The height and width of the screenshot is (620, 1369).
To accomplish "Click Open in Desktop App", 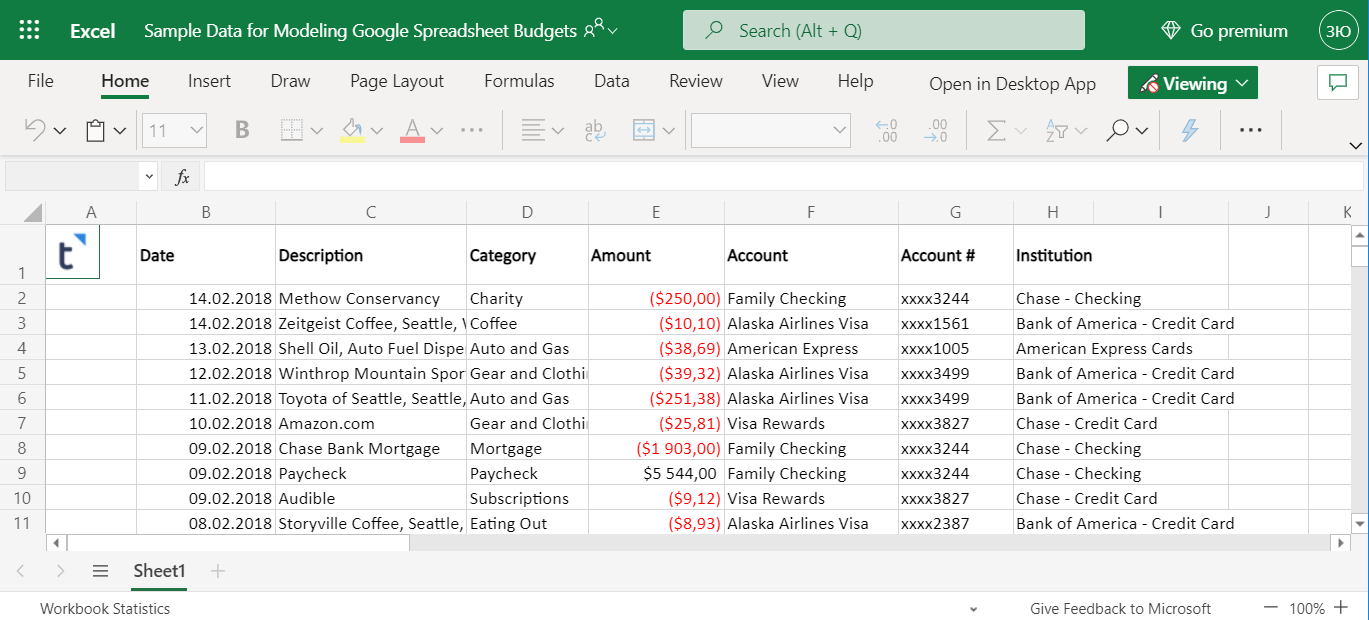I will (x=1012, y=84).
